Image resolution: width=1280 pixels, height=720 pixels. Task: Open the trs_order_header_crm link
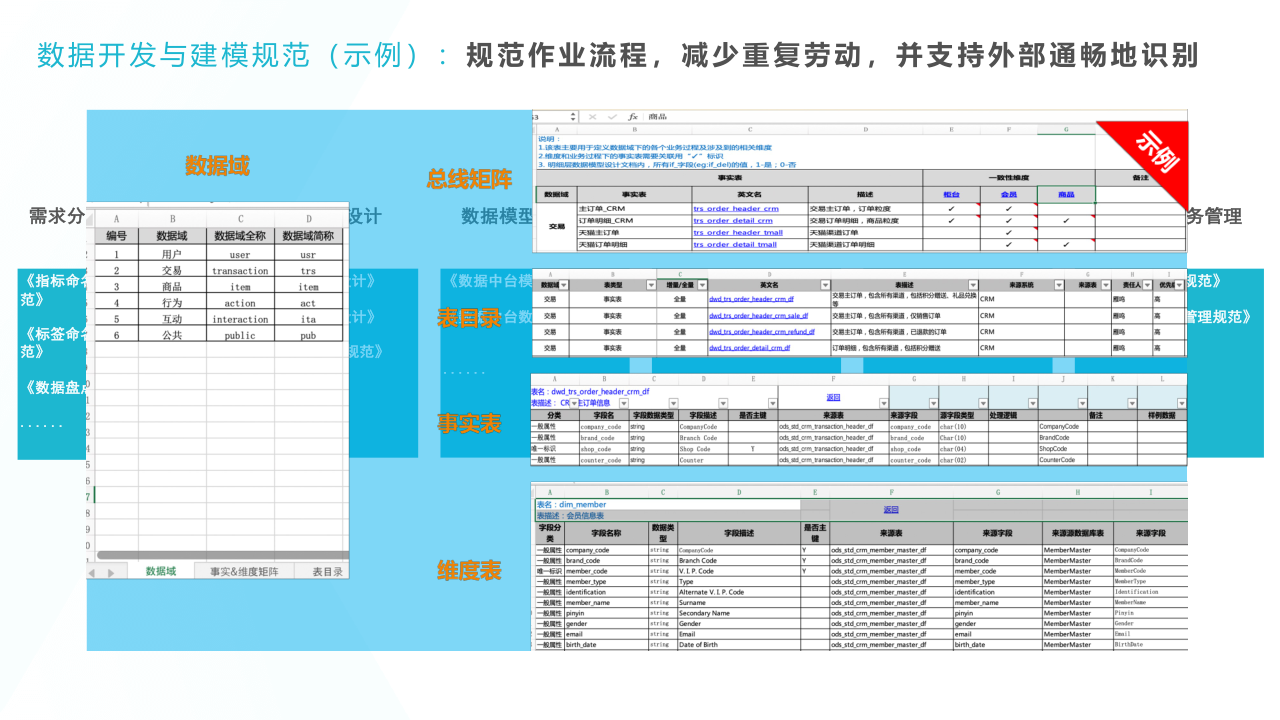[735, 209]
